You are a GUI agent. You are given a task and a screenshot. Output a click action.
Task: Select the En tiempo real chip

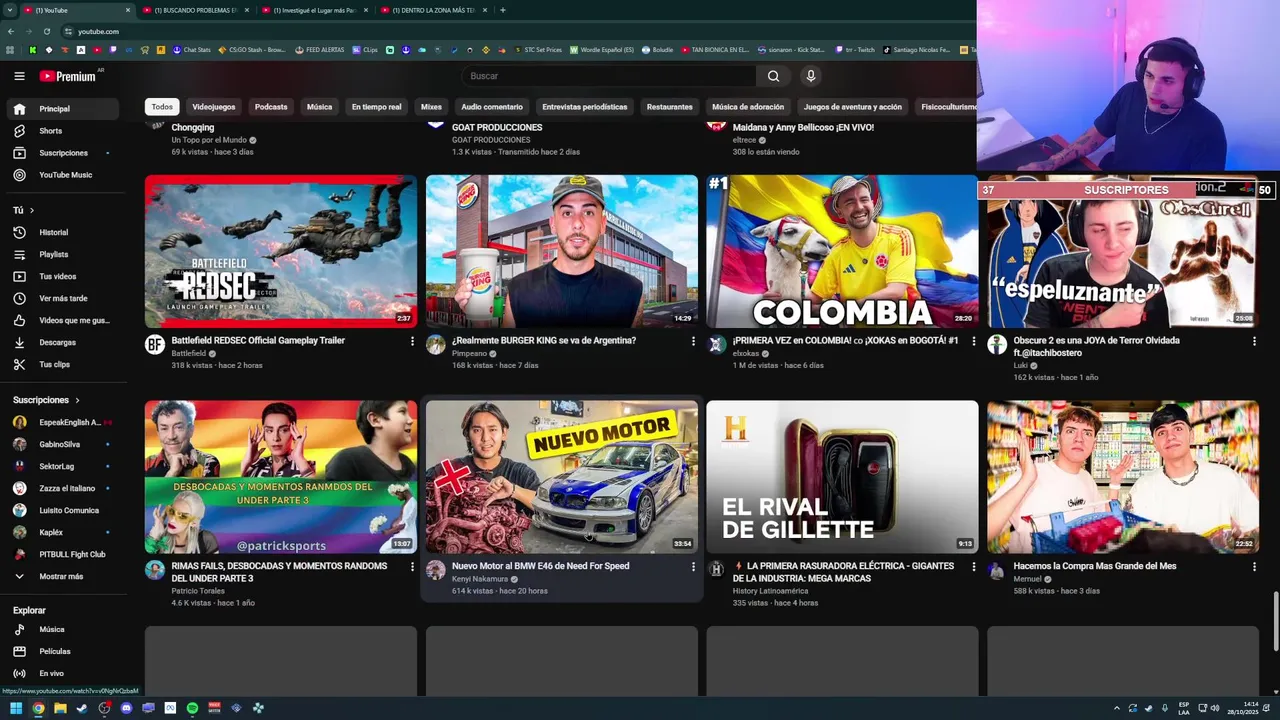coord(376,107)
